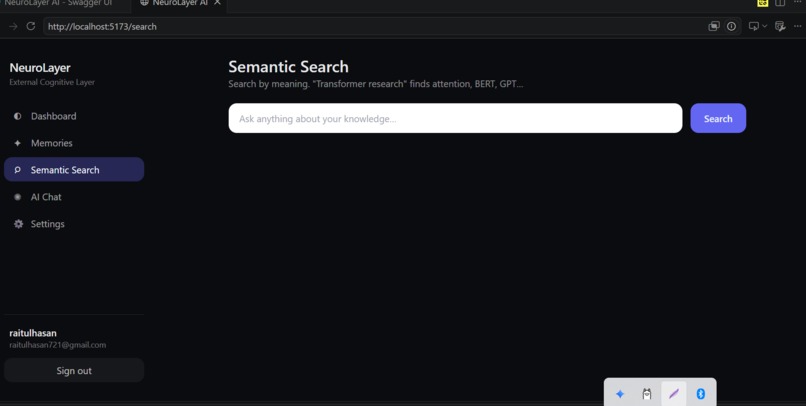
Task: Click the 'Search by meaning' description text
Action: click(x=376, y=84)
